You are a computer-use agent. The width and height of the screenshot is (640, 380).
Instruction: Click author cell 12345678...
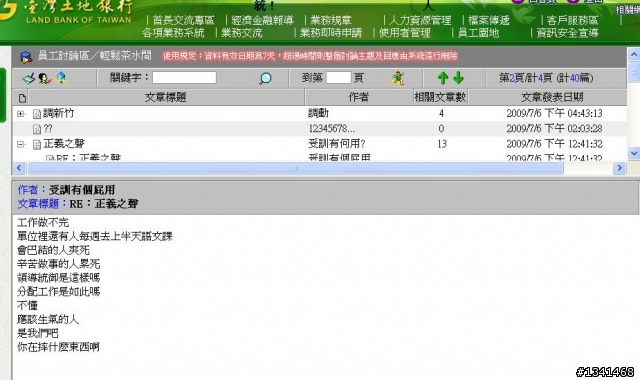331,129
